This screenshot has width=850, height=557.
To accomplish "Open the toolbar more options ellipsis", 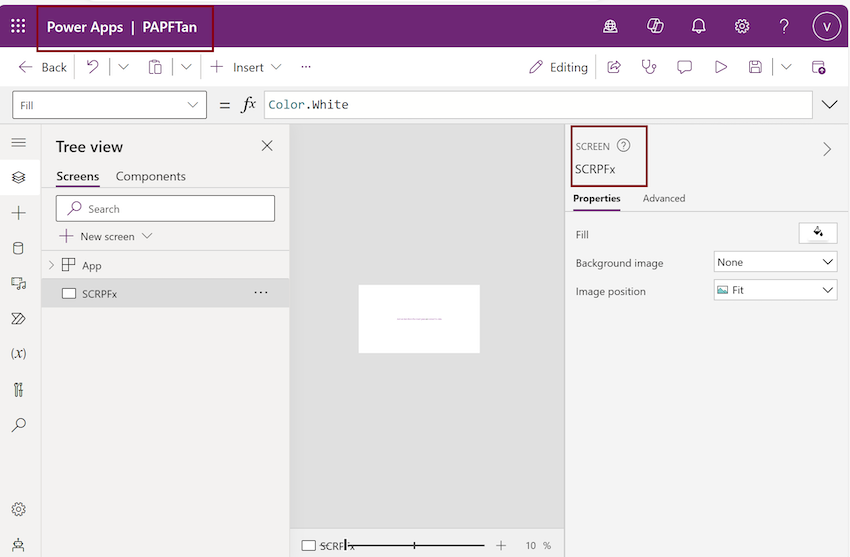I will point(306,67).
